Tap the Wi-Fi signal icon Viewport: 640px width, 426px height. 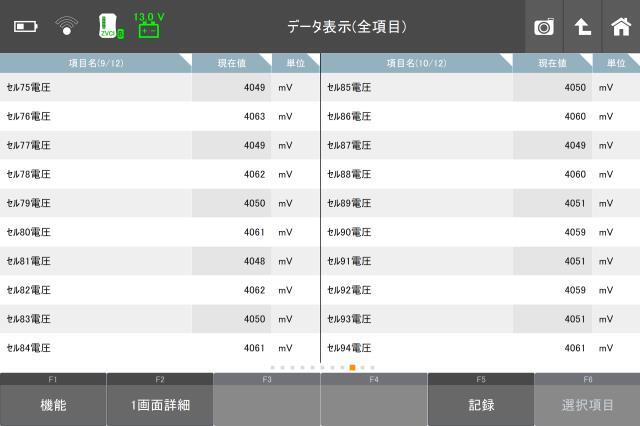pos(67,26)
